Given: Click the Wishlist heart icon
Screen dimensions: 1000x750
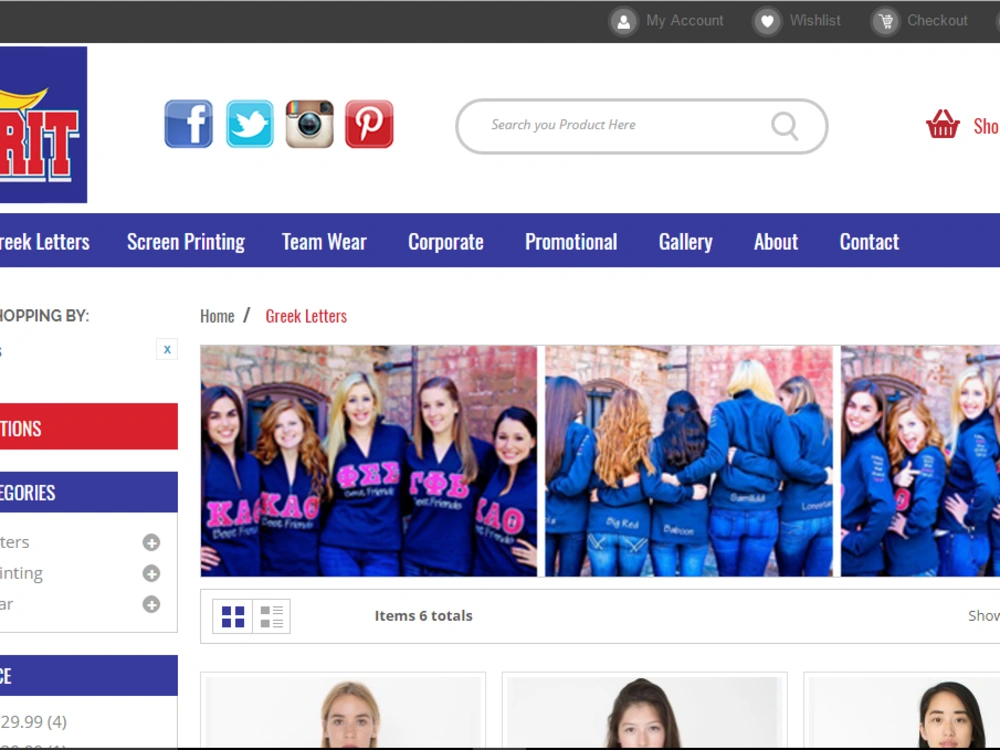Looking at the screenshot, I should [x=767, y=22].
